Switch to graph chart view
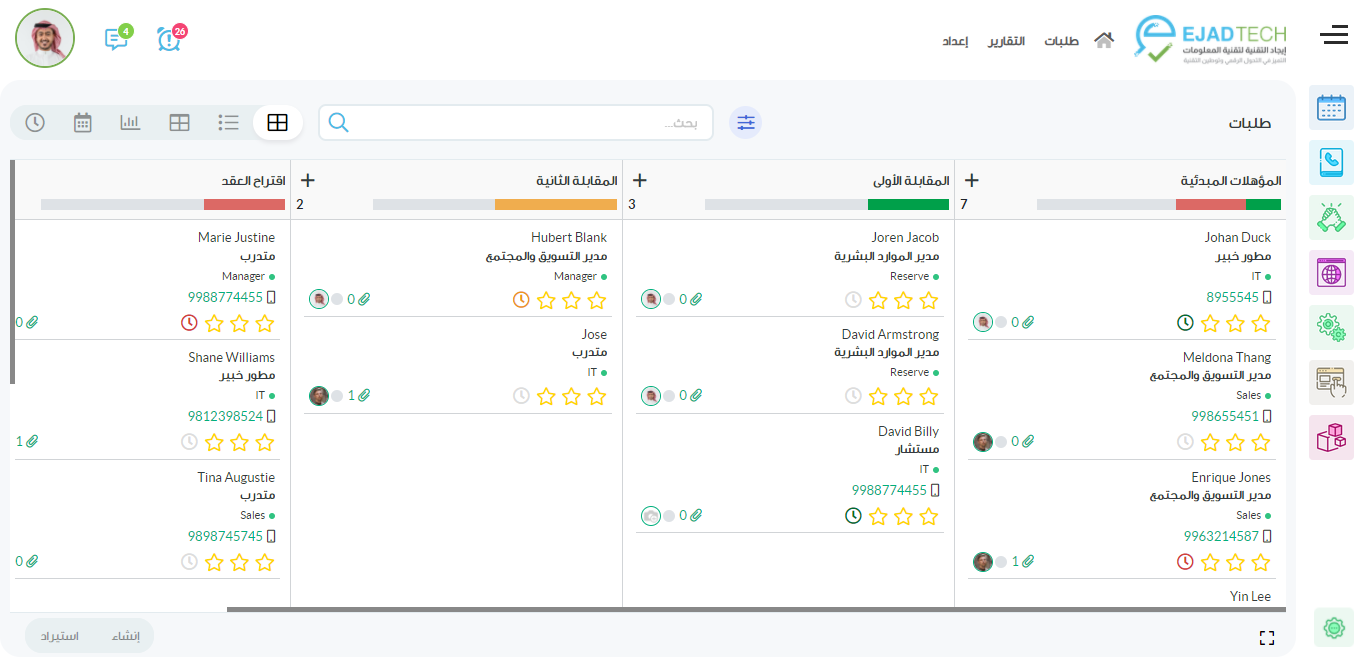This screenshot has height=657, width=1366. coord(130,123)
